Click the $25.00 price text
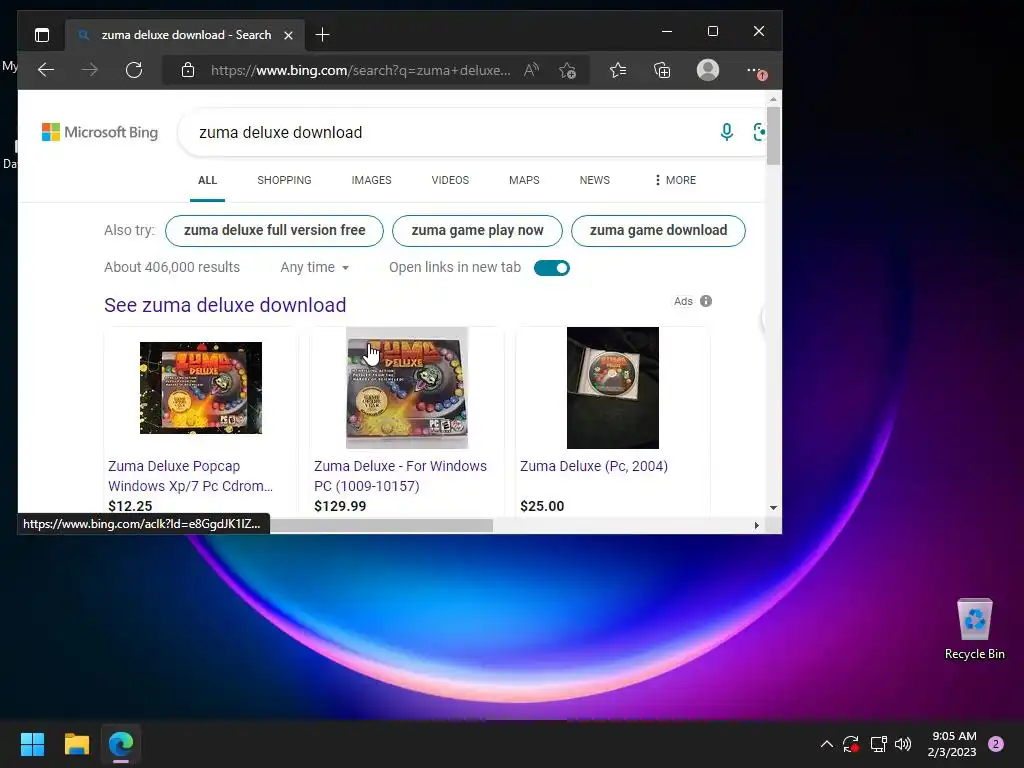 click(x=542, y=506)
